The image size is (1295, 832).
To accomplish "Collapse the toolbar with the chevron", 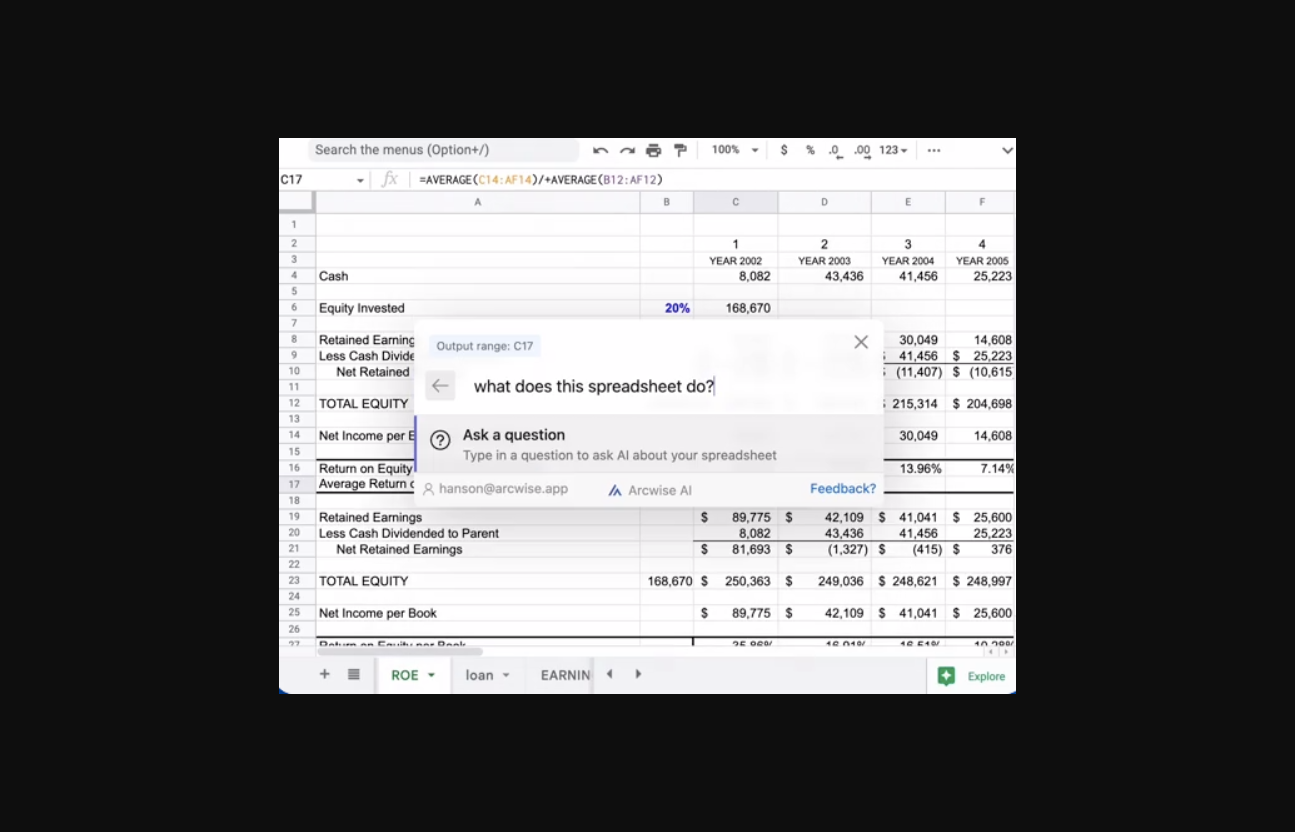I will coord(1006,151).
